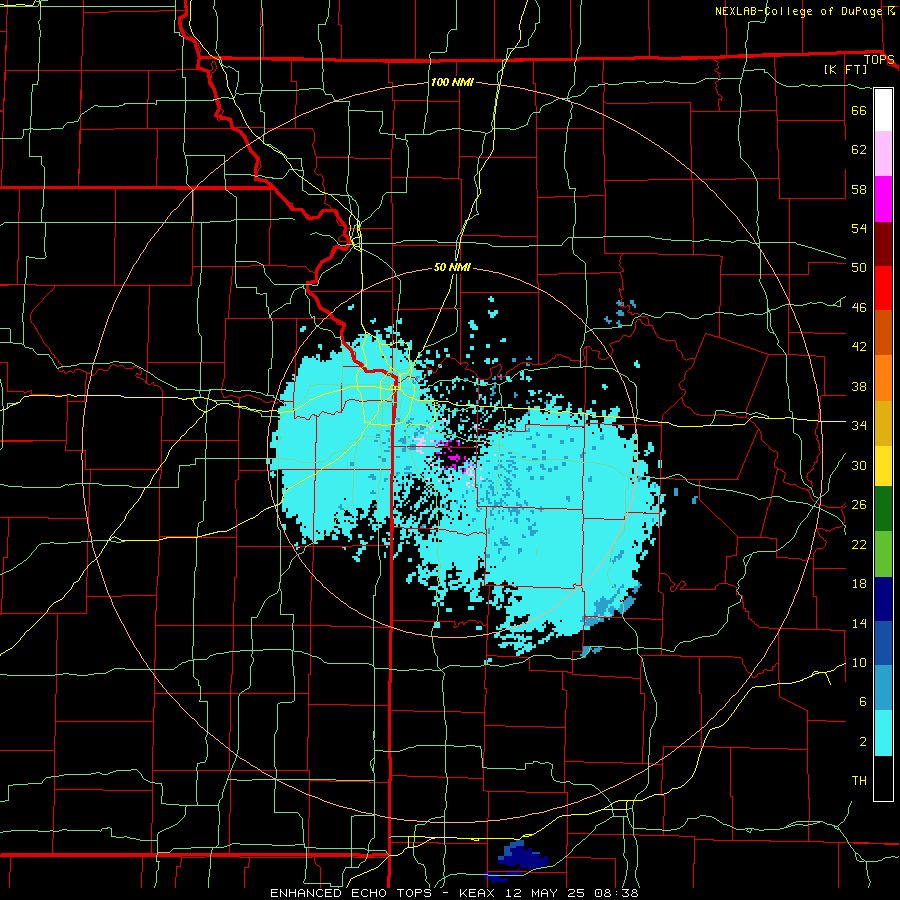
Task: Click the TOPS legend title
Action: [879, 59]
